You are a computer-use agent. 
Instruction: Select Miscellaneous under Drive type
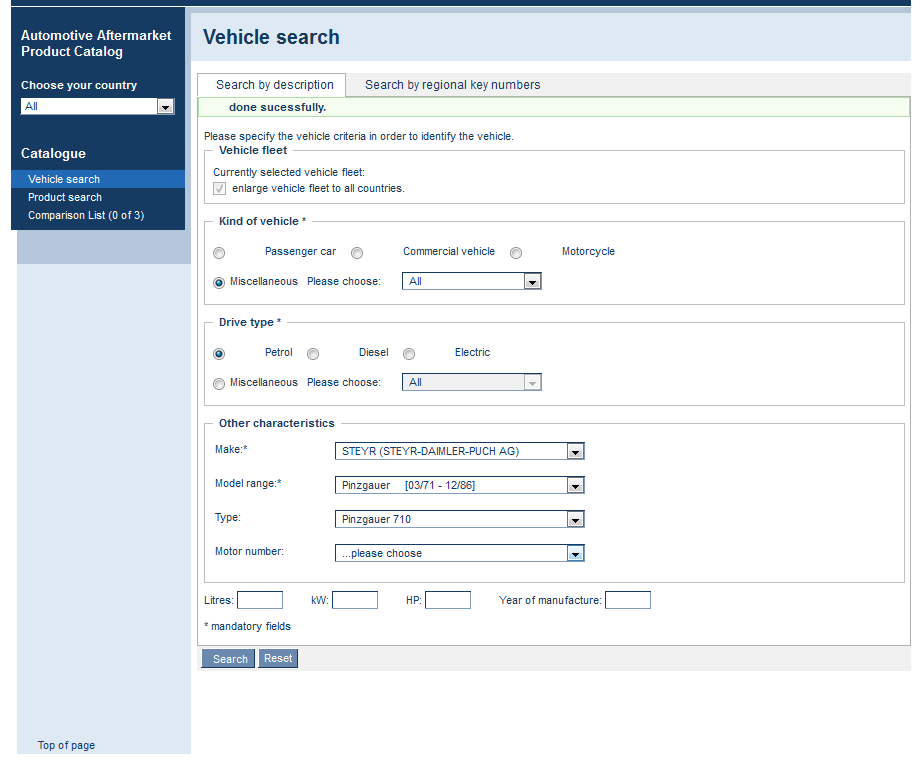[219, 383]
